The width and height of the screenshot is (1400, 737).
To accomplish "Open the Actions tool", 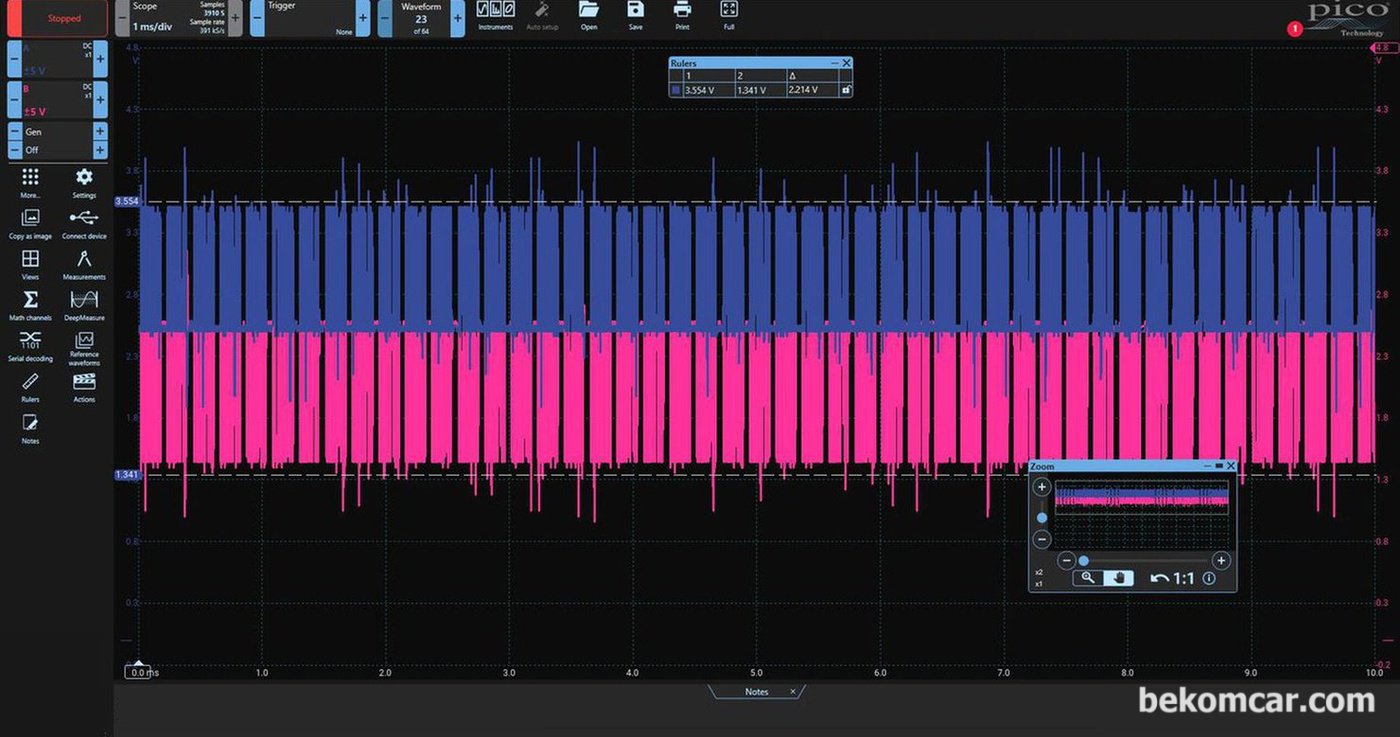I will pyautogui.click(x=84, y=384).
